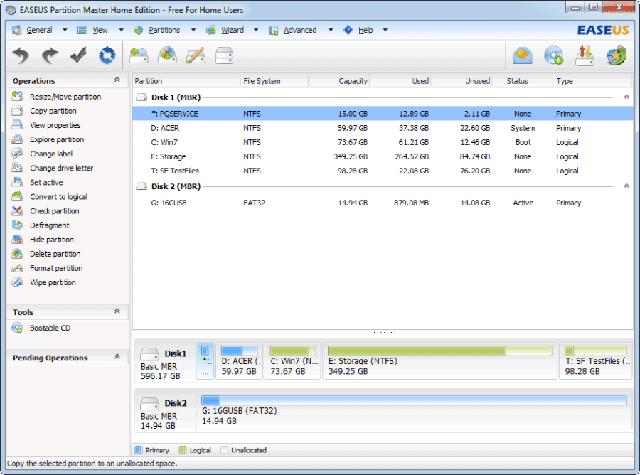Click the Redo arrow icon in toolbar

[50, 55]
